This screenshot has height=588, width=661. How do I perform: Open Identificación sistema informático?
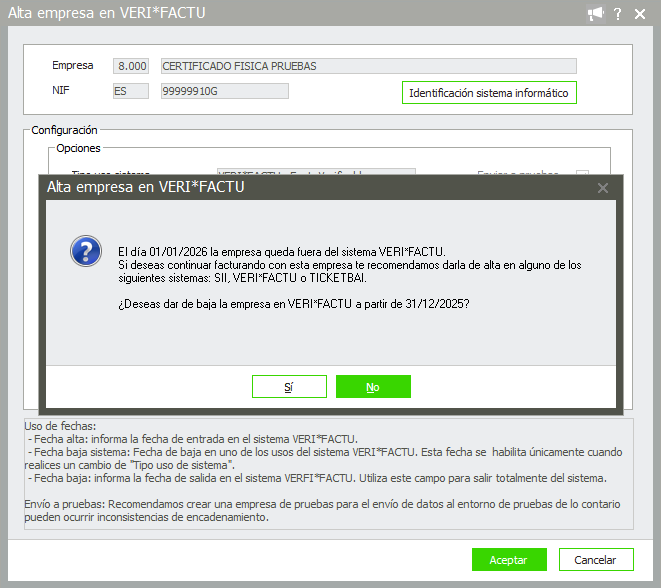[488, 93]
